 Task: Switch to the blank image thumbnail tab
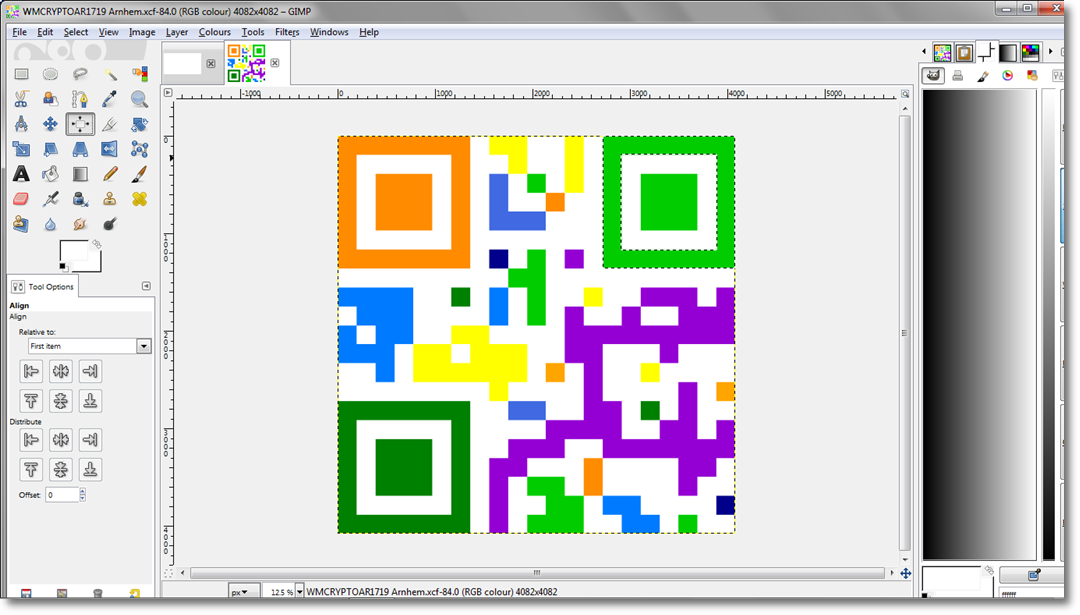coord(183,63)
